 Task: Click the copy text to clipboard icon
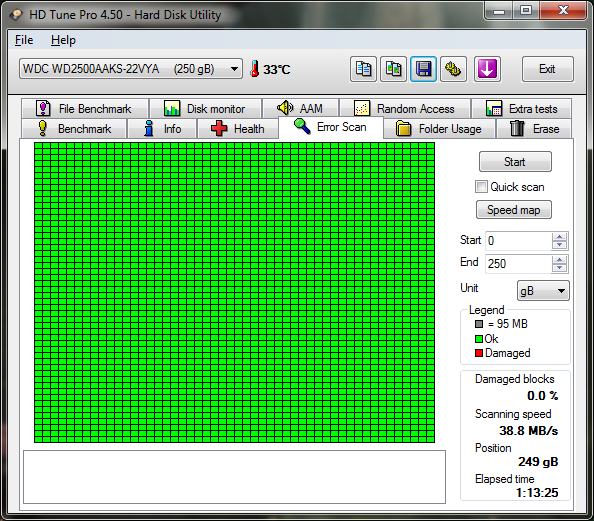click(x=363, y=69)
